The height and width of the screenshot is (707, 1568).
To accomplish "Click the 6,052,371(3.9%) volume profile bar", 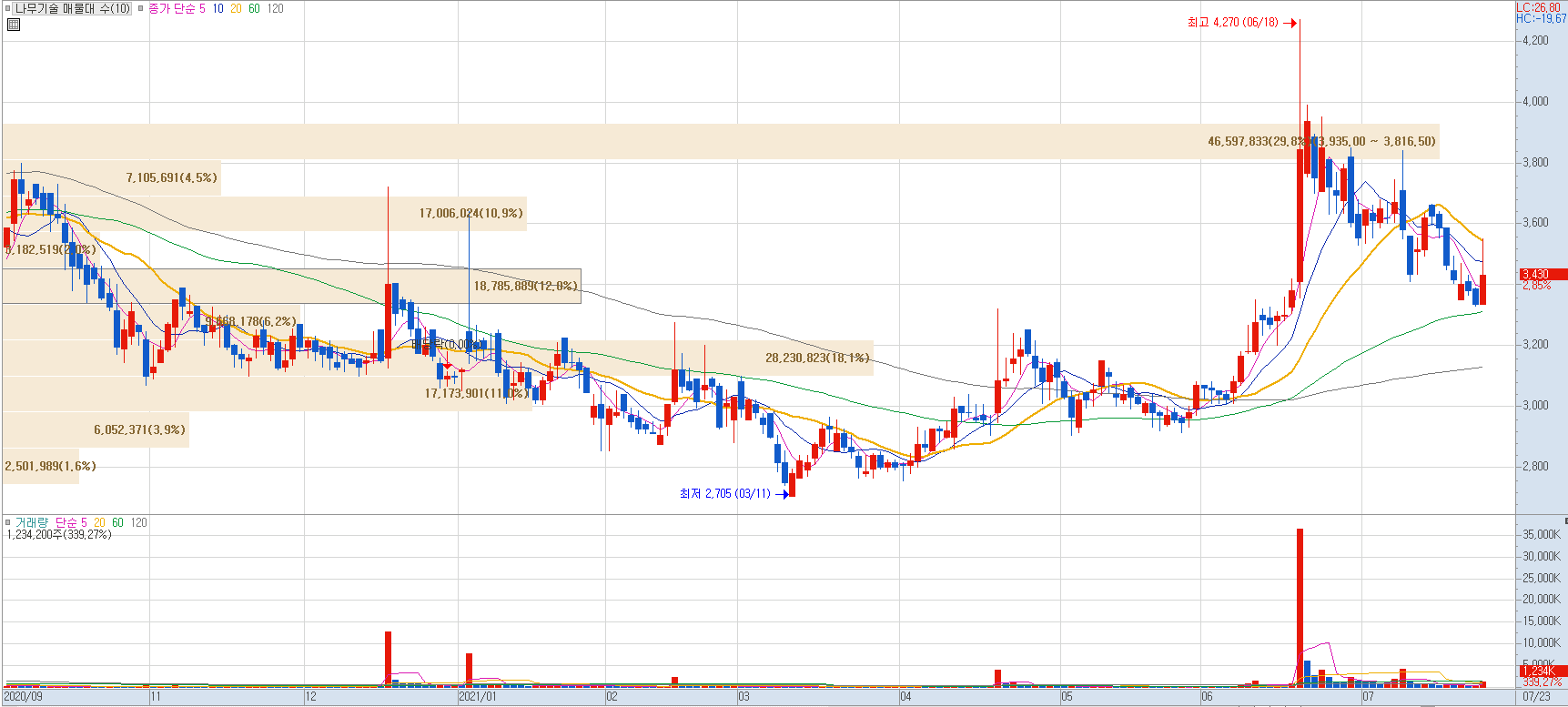I will click(96, 429).
